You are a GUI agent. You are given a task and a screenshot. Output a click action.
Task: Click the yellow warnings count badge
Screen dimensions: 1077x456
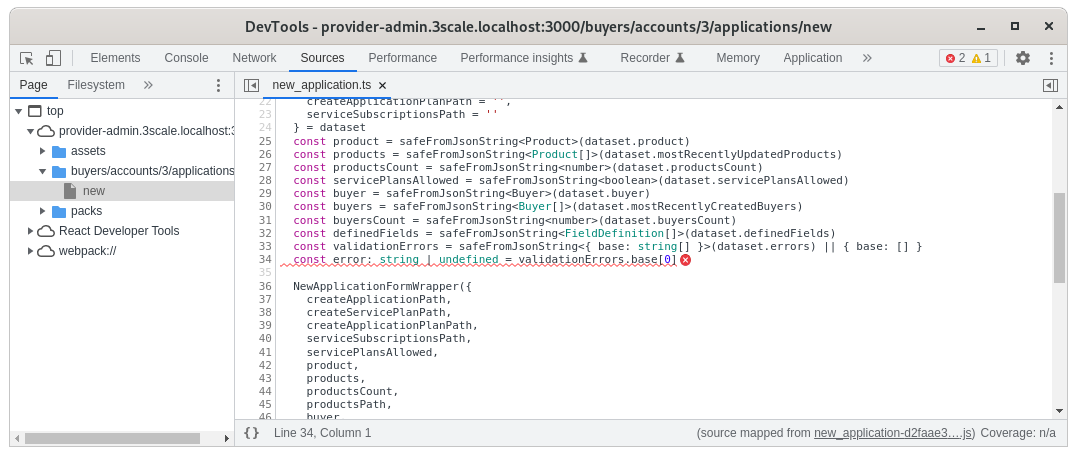pyautogui.click(x=981, y=58)
